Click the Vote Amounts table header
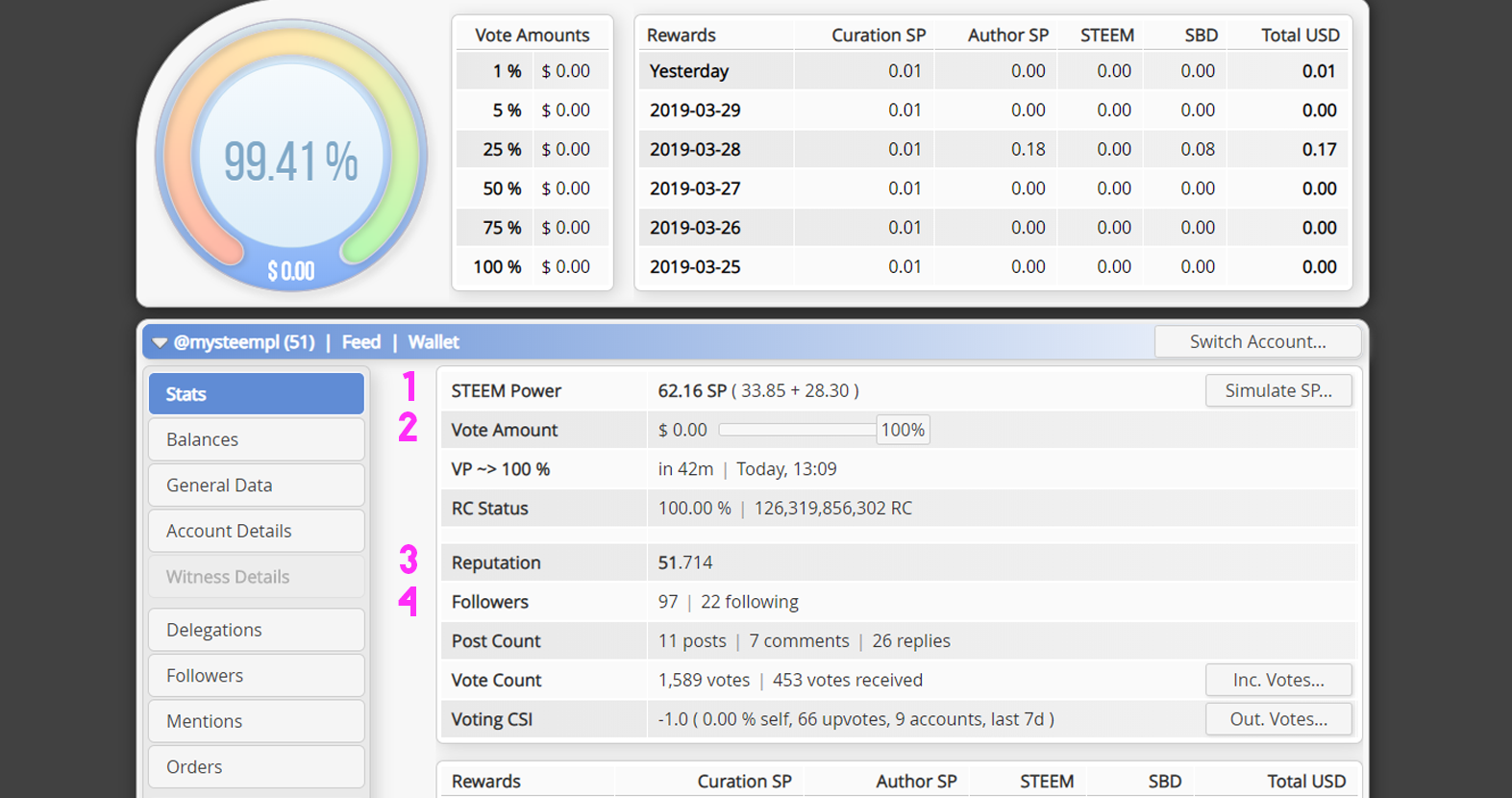 (533, 35)
